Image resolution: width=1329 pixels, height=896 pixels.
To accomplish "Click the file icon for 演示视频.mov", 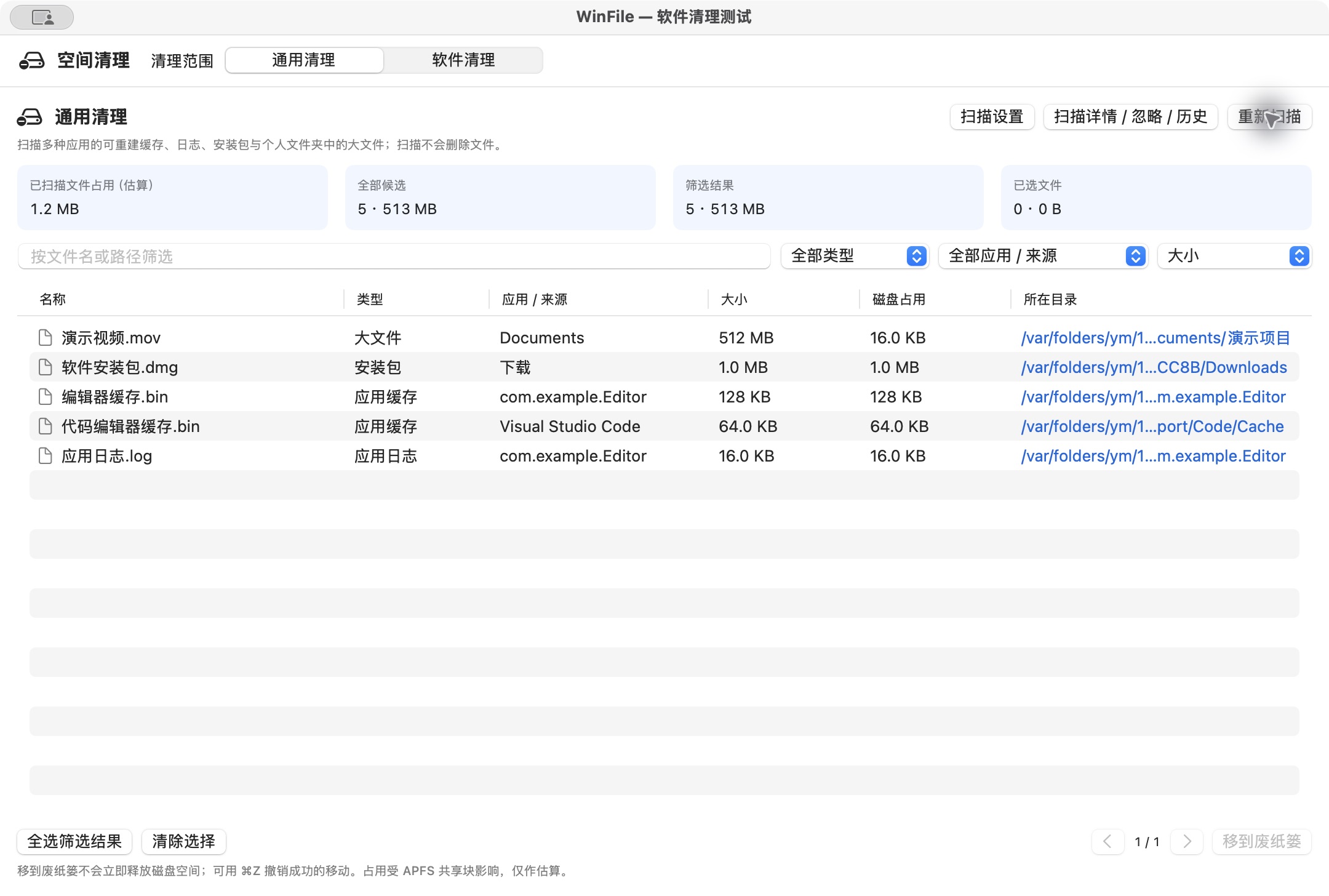I will point(45,337).
